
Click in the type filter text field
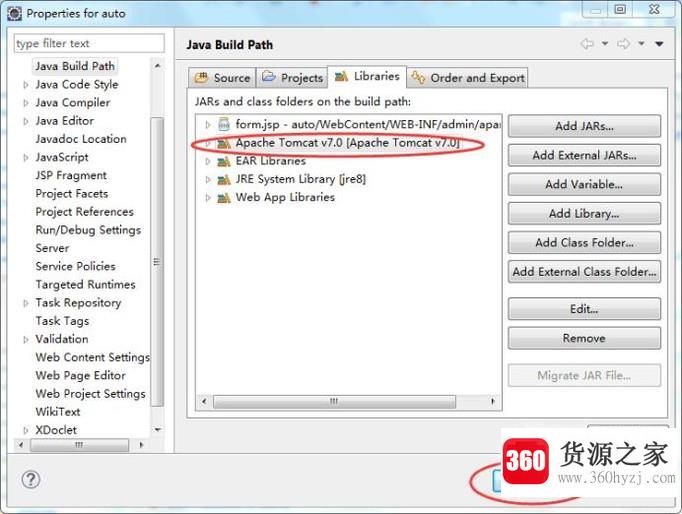point(89,43)
